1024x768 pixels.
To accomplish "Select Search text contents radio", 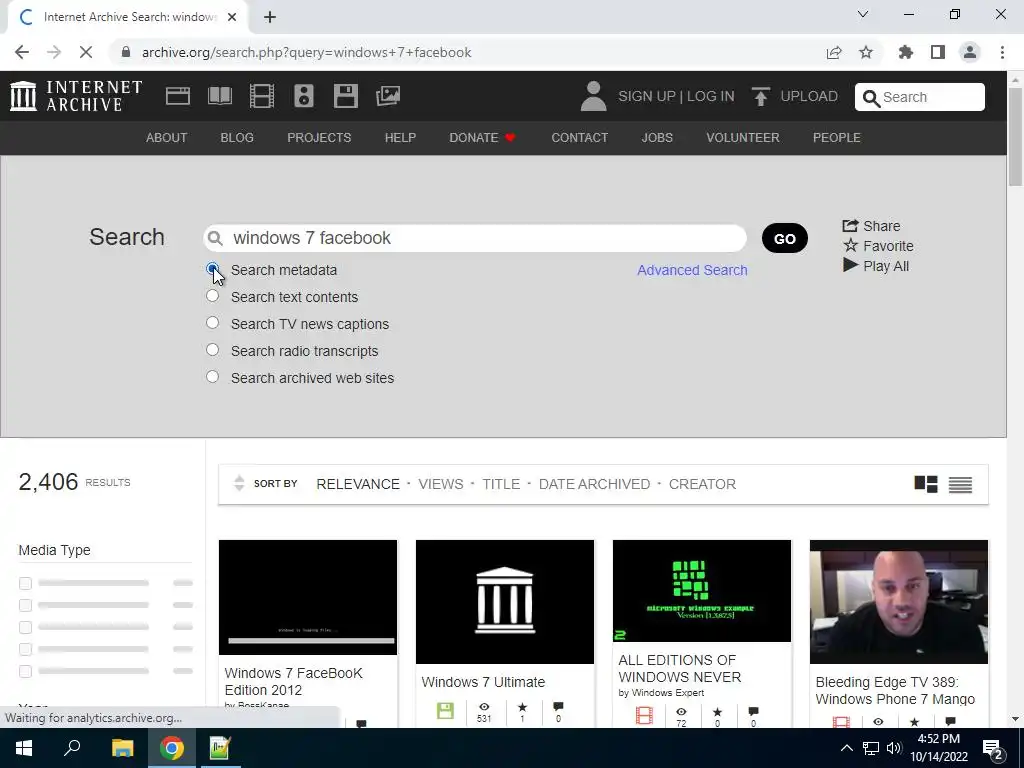I will pyautogui.click(x=212, y=296).
